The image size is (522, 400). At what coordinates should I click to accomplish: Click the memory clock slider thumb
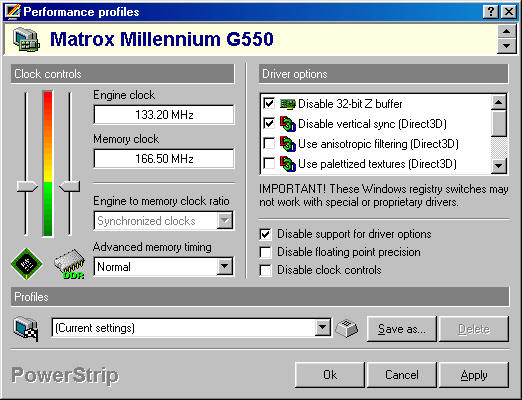coord(70,186)
